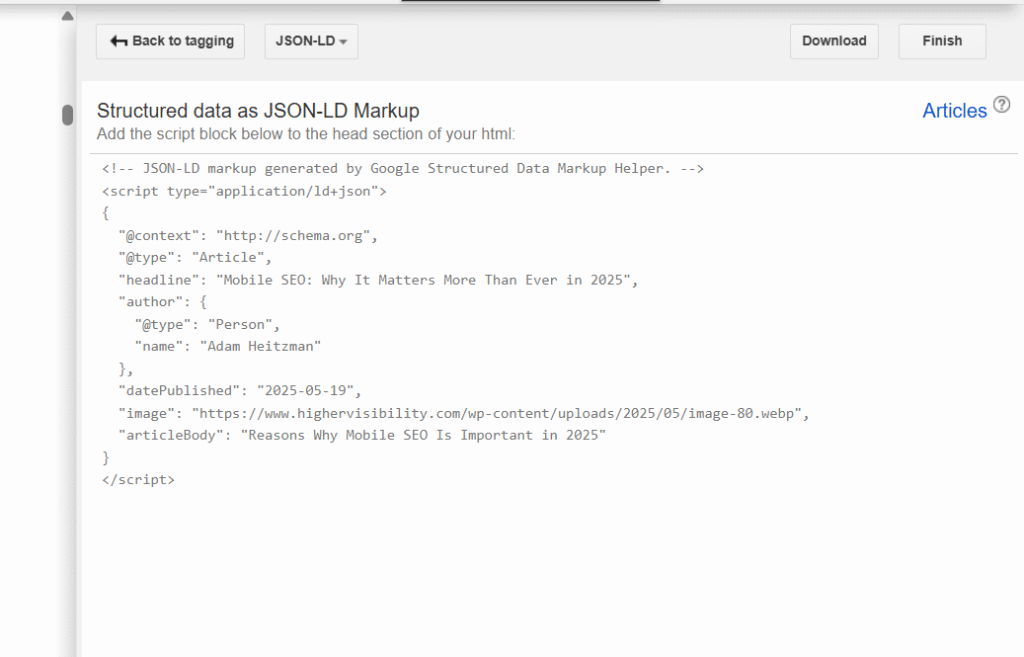Click the @type Article line
The height and width of the screenshot is (657, 1024).
click(194, 258)
